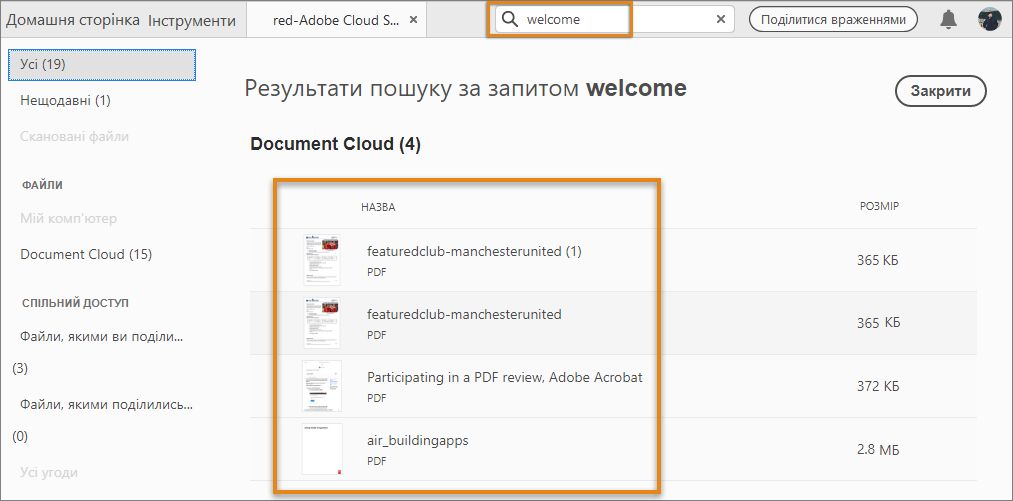Image resolution: width=1013 pixels, height=501 pixels.
Task: Select the 2.8 МБ size value
Action: click(x=879, y=450)
